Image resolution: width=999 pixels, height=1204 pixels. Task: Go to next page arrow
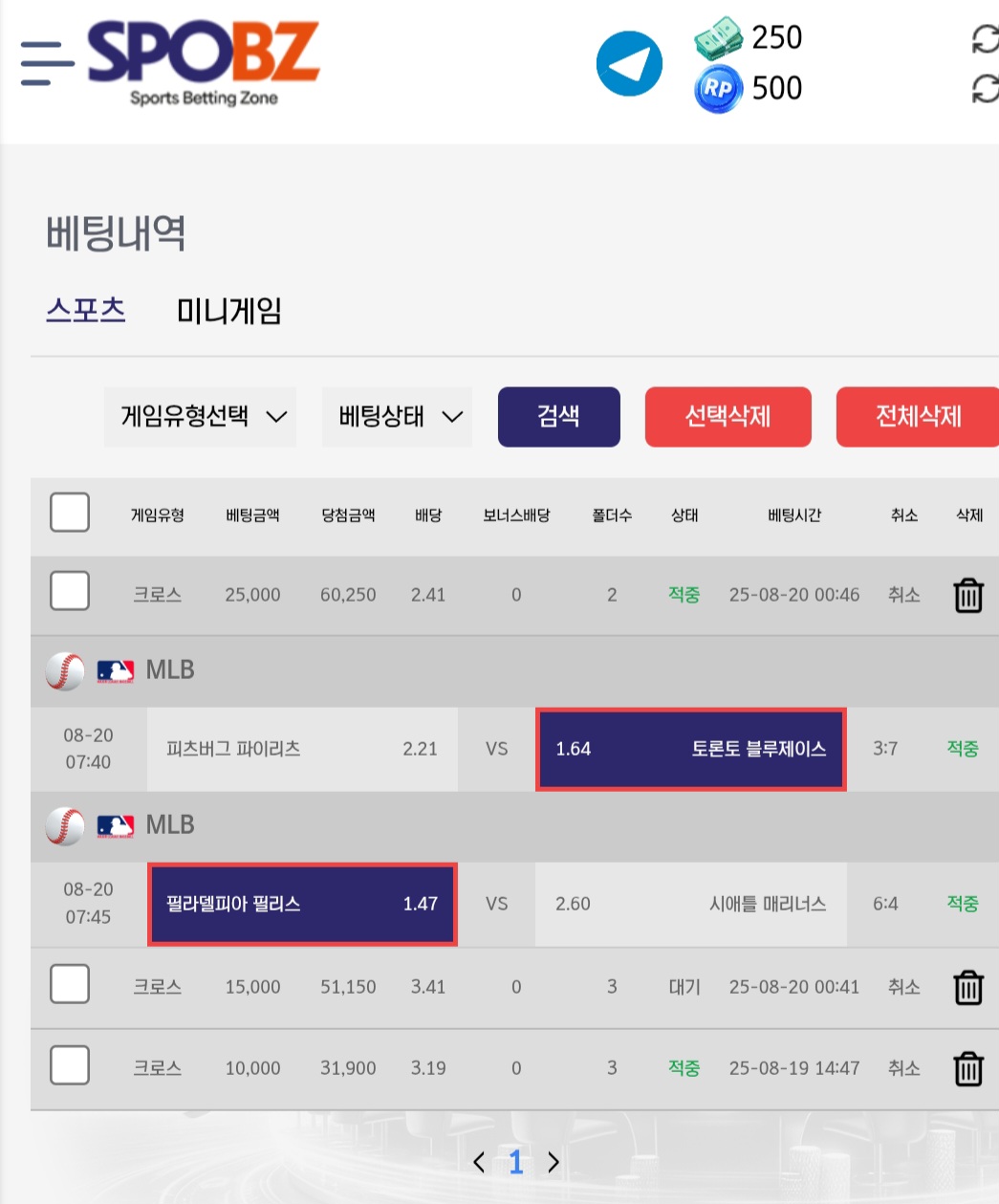554,1162
